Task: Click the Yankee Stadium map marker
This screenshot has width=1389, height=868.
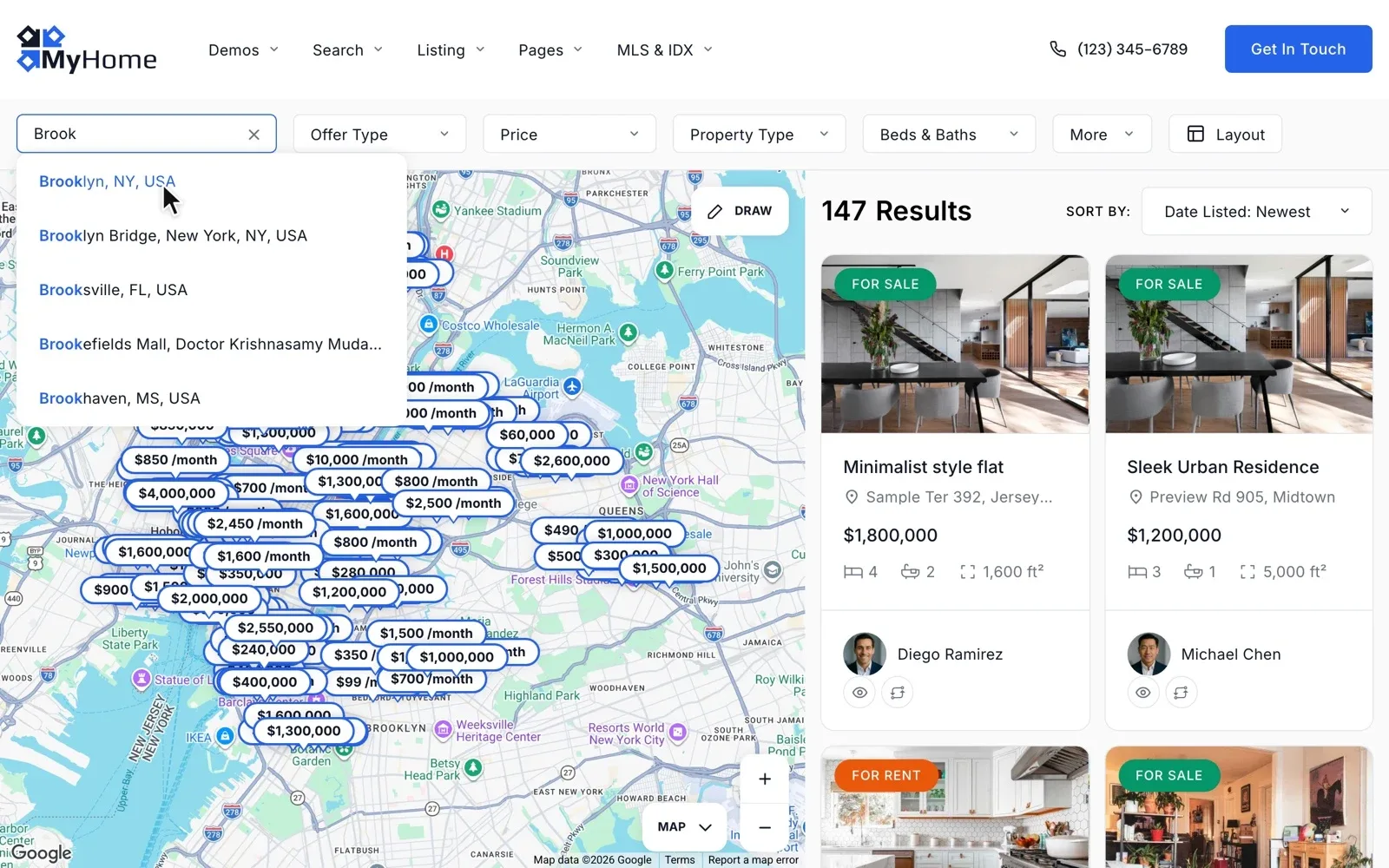Action: pyautogui.click(x=441, y=209)
